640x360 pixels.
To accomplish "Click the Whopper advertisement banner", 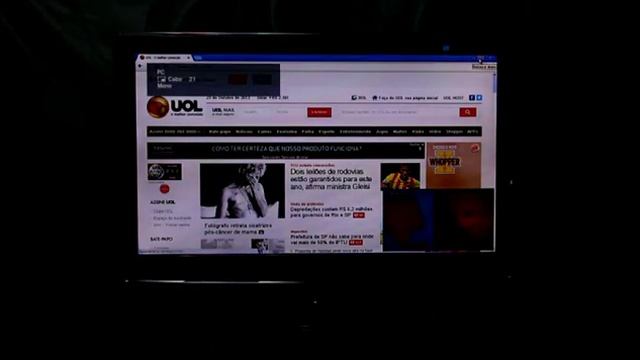I will pyautogui.click(x=453, y=165).
